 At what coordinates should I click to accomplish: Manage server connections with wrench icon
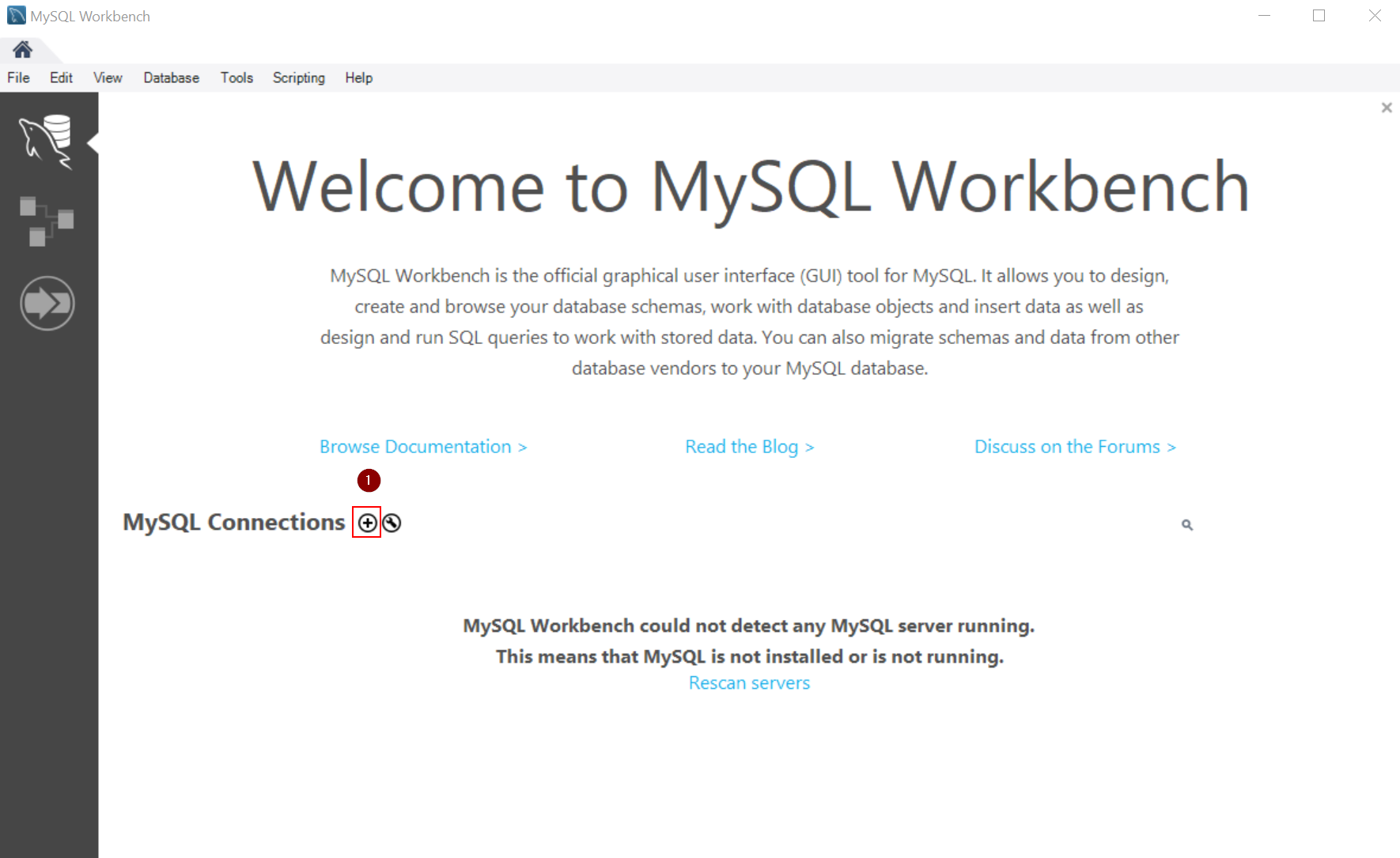tap(392, 523)
